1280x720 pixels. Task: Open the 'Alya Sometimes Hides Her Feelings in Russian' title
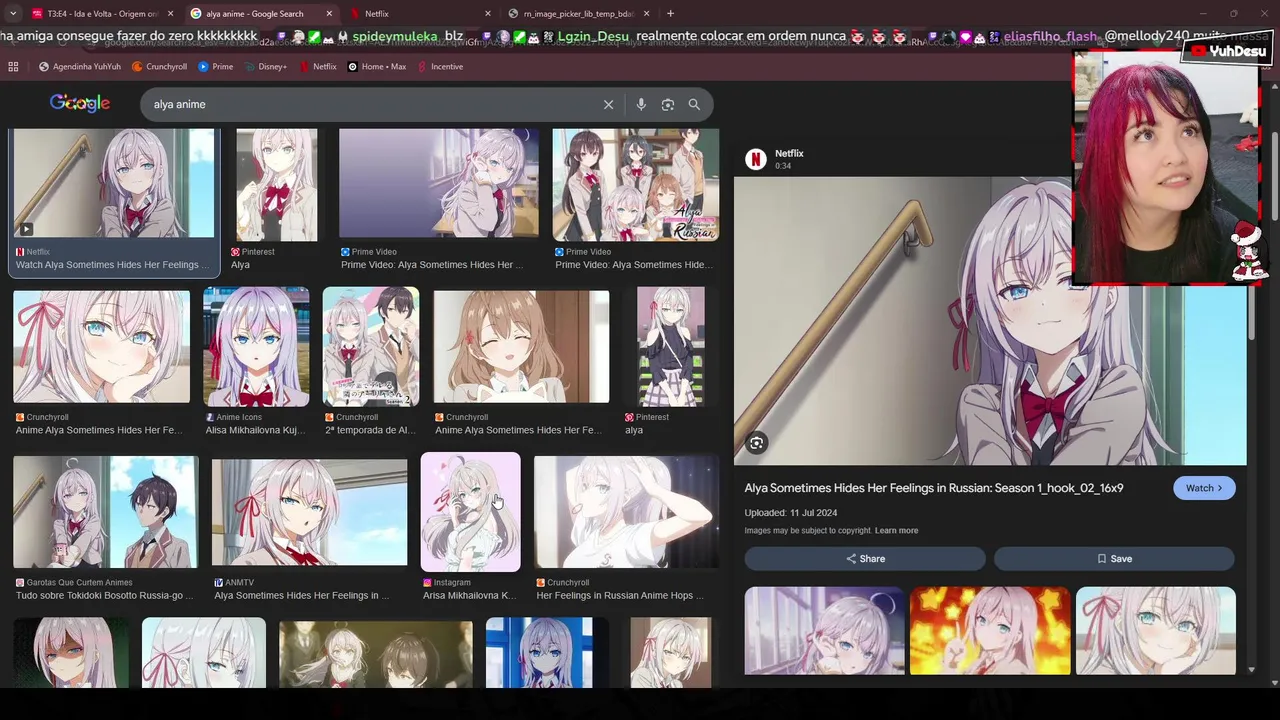pyautogui.click(x=933, y=488)
